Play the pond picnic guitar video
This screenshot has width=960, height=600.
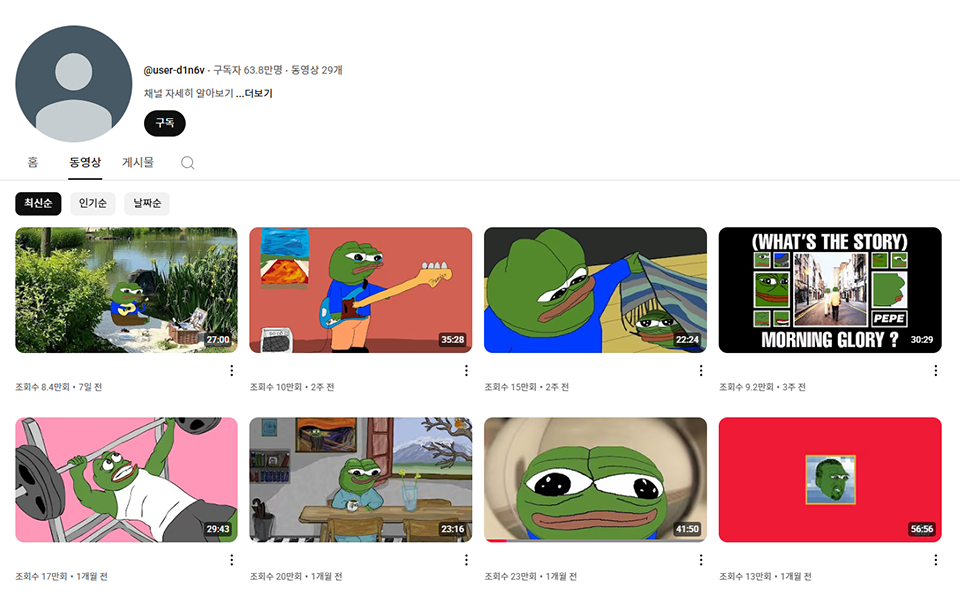click(126, 290)
